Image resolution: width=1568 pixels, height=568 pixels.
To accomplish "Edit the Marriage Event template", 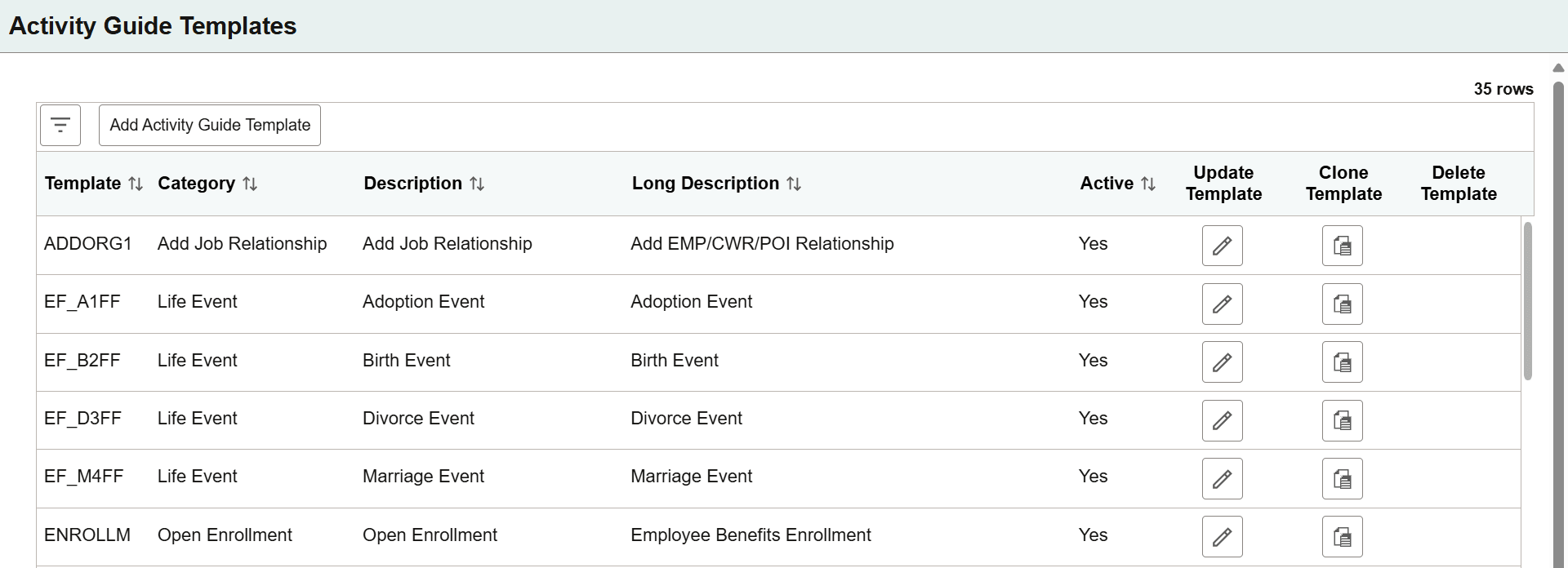I will [x=1222, y=479].
